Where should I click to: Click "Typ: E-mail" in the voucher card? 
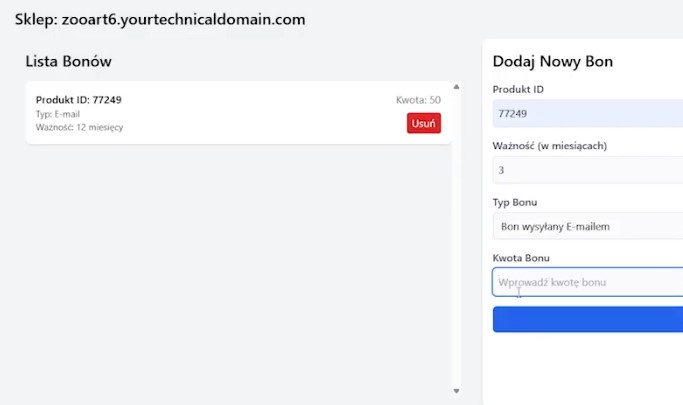[59, 114]
